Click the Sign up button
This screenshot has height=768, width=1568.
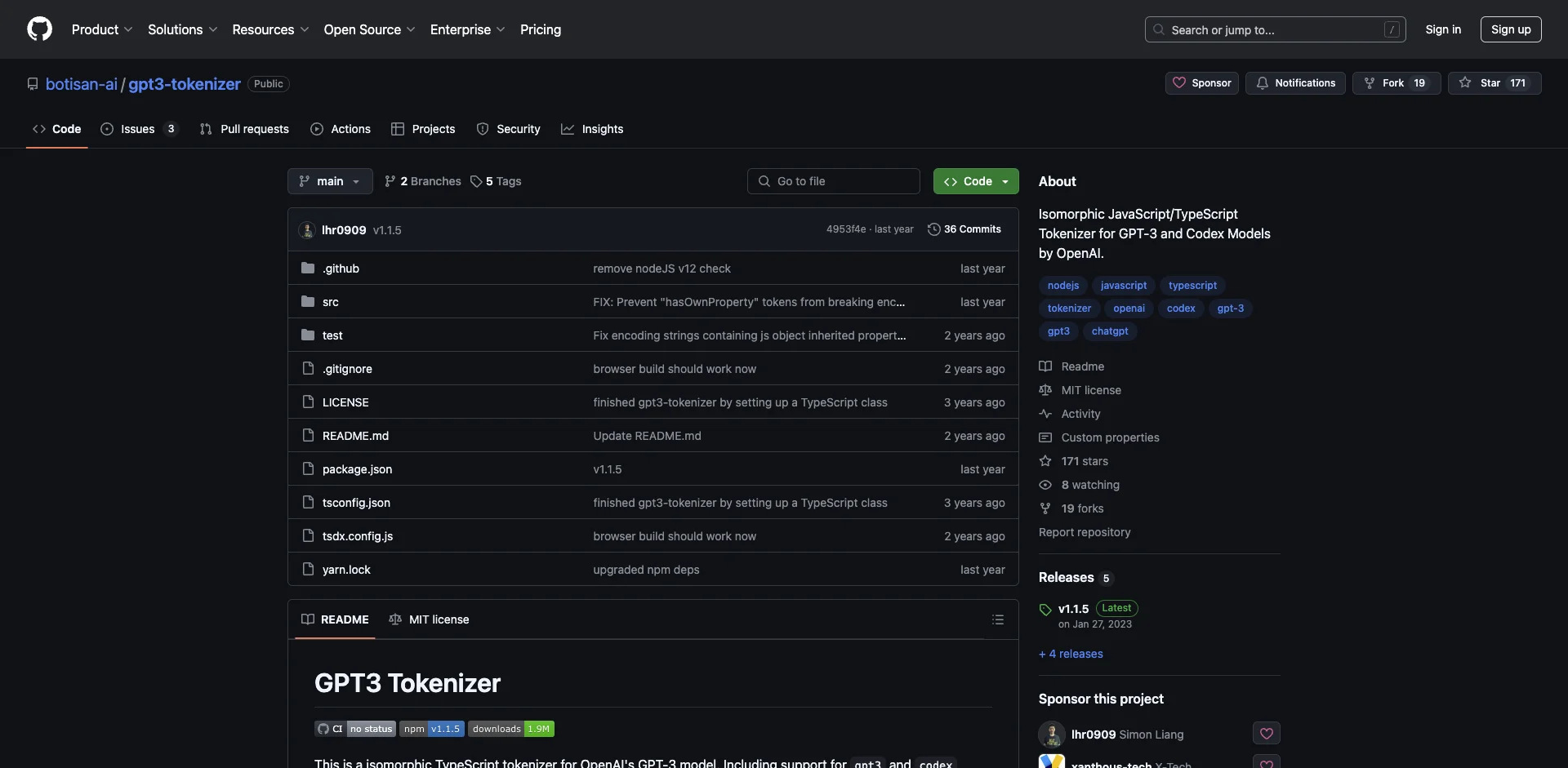[x=1511, y=29]
